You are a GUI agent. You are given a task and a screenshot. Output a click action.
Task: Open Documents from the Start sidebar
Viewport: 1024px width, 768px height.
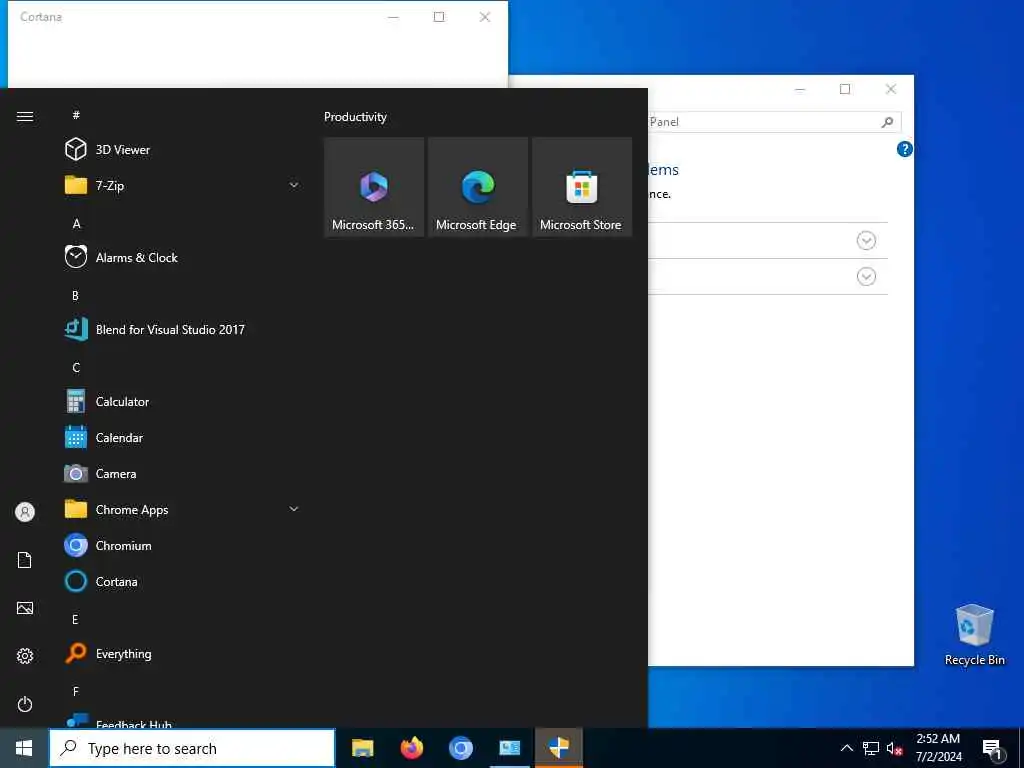pyautogui.click(x=25, y=560)
